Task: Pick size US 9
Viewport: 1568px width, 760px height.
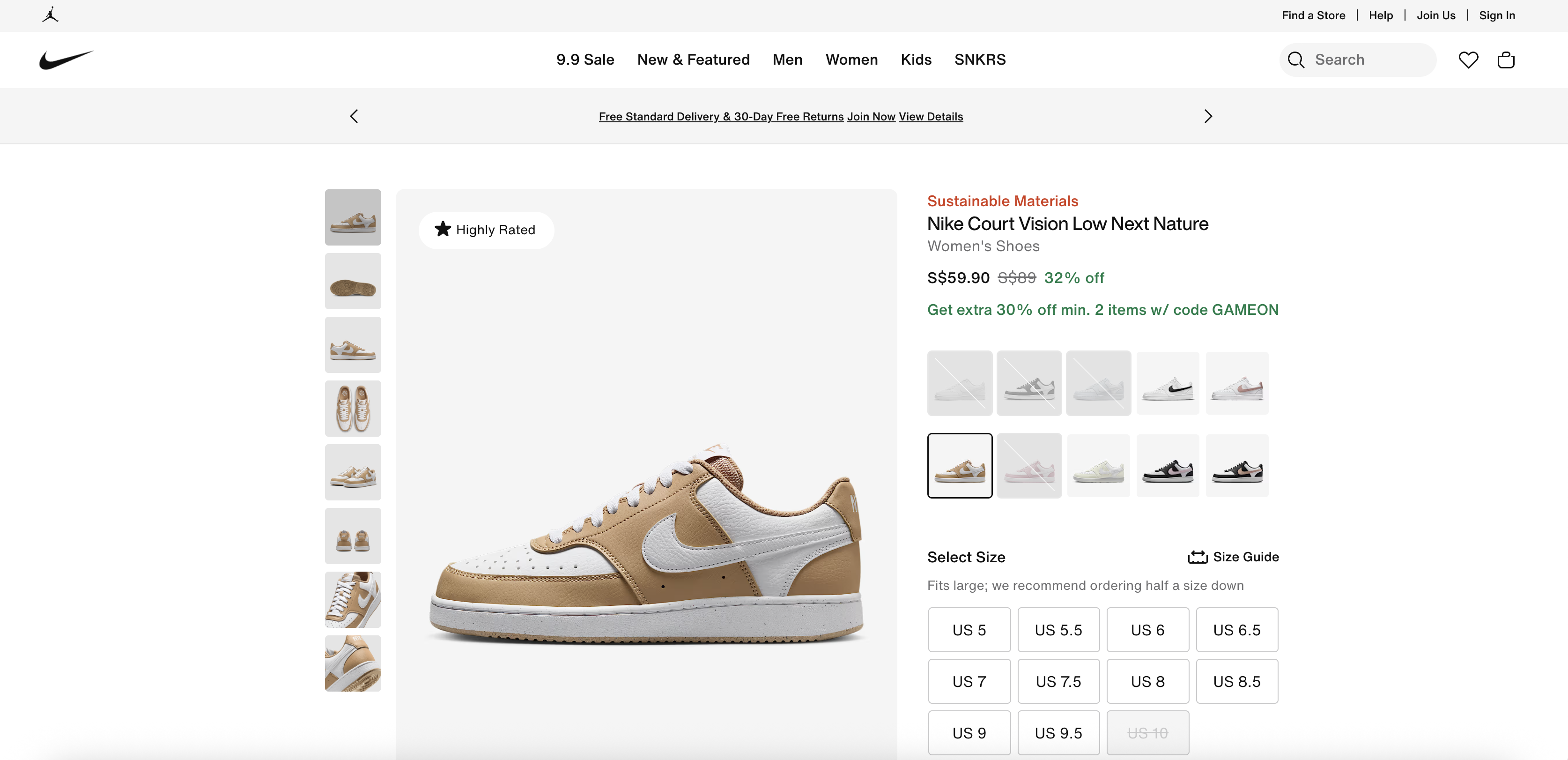Action: click(969, 733)
